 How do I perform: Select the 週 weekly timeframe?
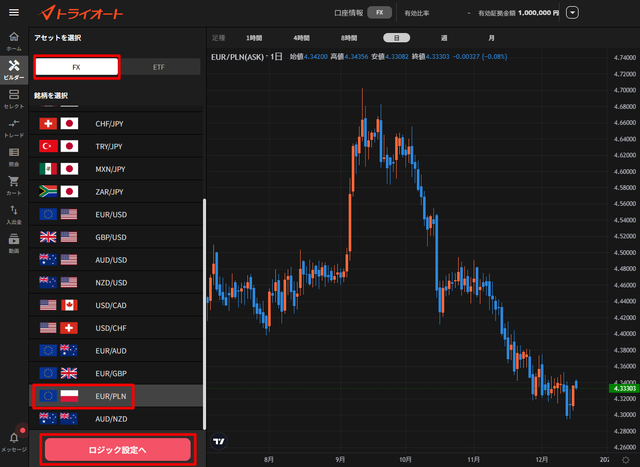coord(444,38)
